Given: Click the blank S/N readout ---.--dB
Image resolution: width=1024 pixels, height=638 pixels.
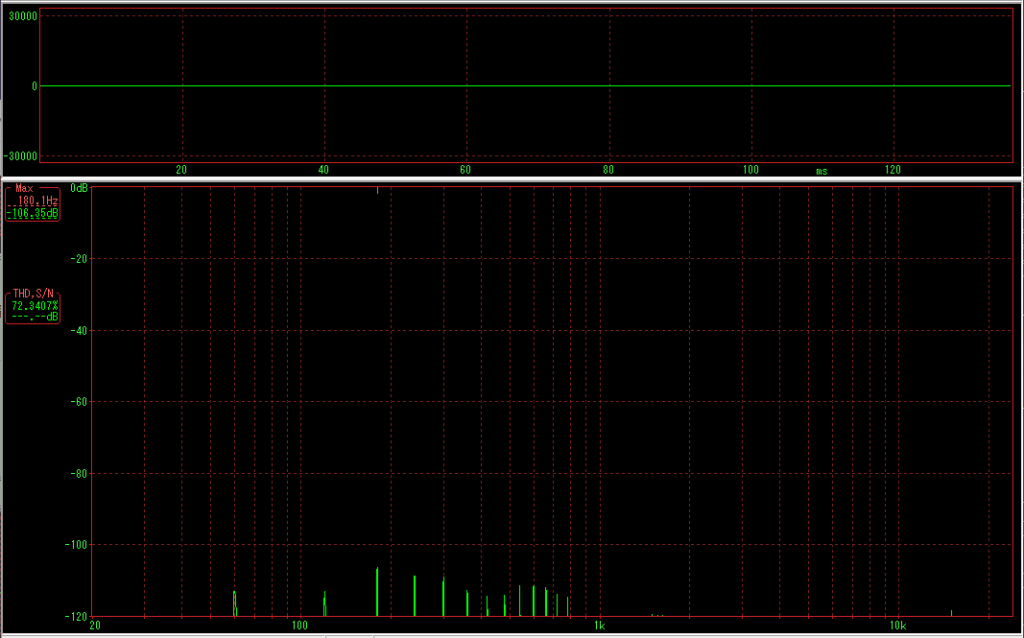Looking at the screenshot, I should point(35,317).
